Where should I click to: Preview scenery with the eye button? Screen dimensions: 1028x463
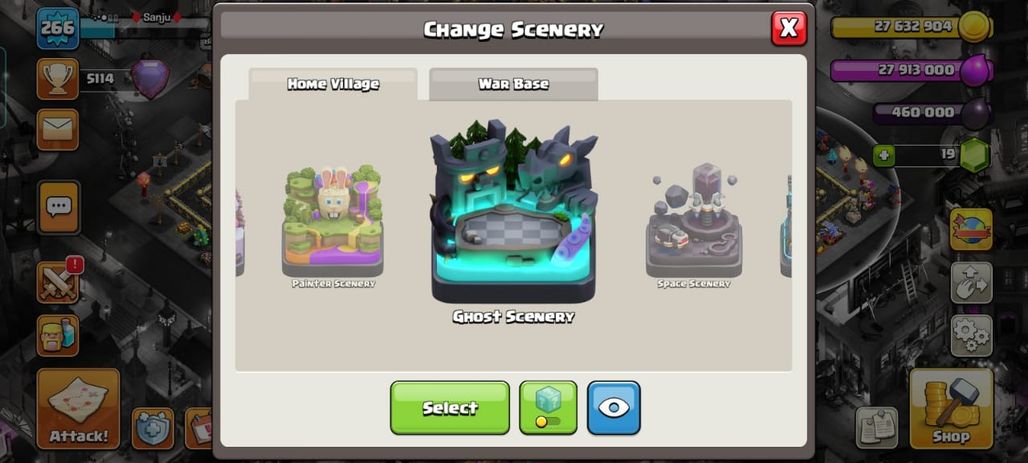(x=614, y=407)
